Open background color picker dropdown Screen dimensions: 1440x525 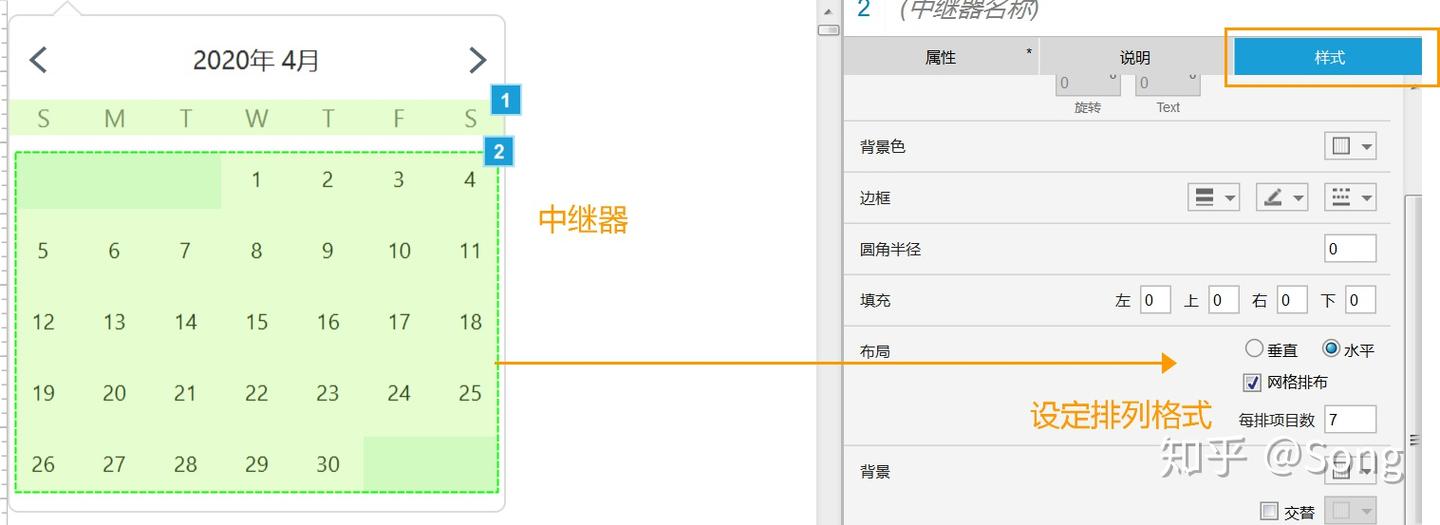coord(1350,147)
